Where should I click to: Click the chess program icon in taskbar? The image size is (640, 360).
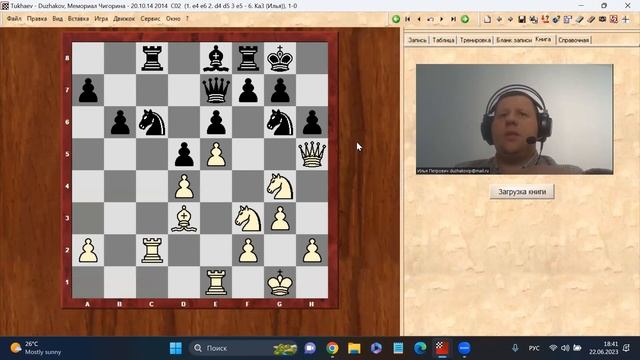442,348
